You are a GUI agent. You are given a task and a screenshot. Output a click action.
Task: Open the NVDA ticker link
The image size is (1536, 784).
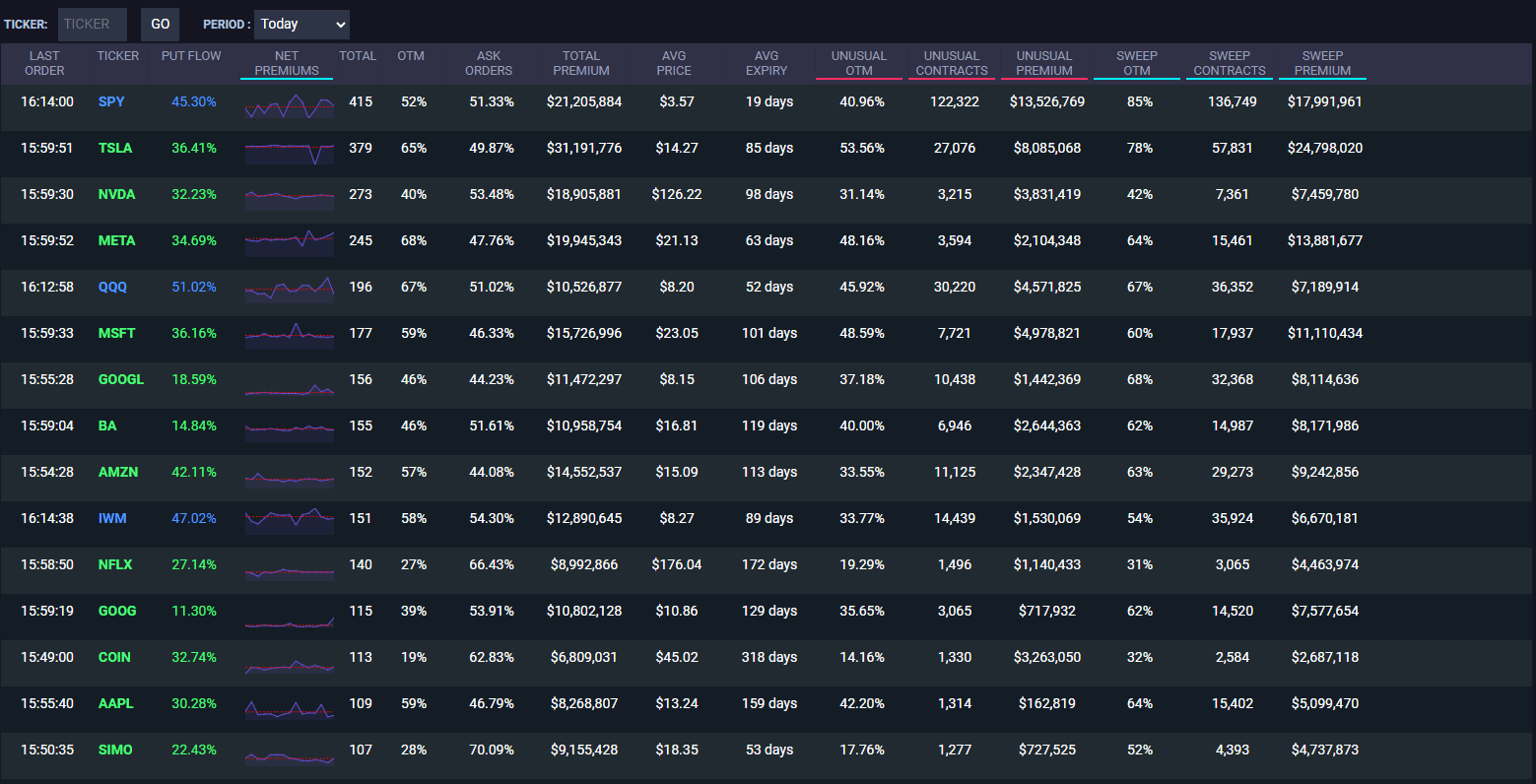pos(117,194)
